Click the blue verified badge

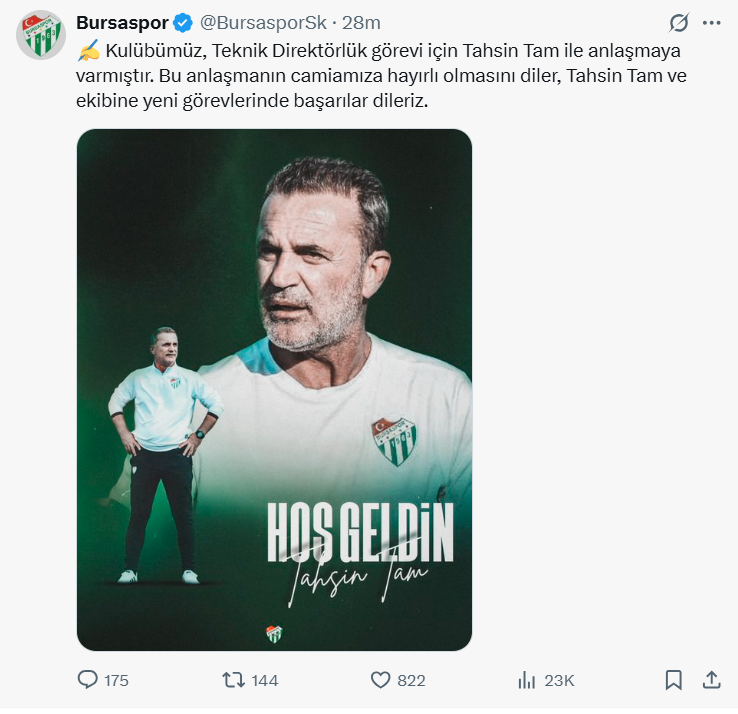183,23
